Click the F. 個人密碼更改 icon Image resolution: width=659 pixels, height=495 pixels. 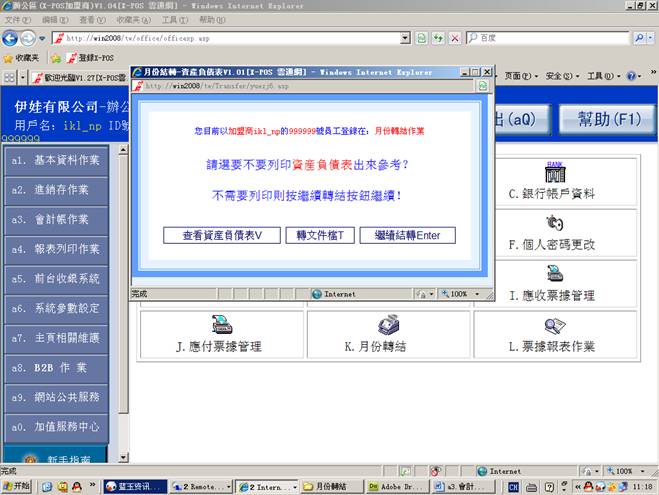click(554, 222)
